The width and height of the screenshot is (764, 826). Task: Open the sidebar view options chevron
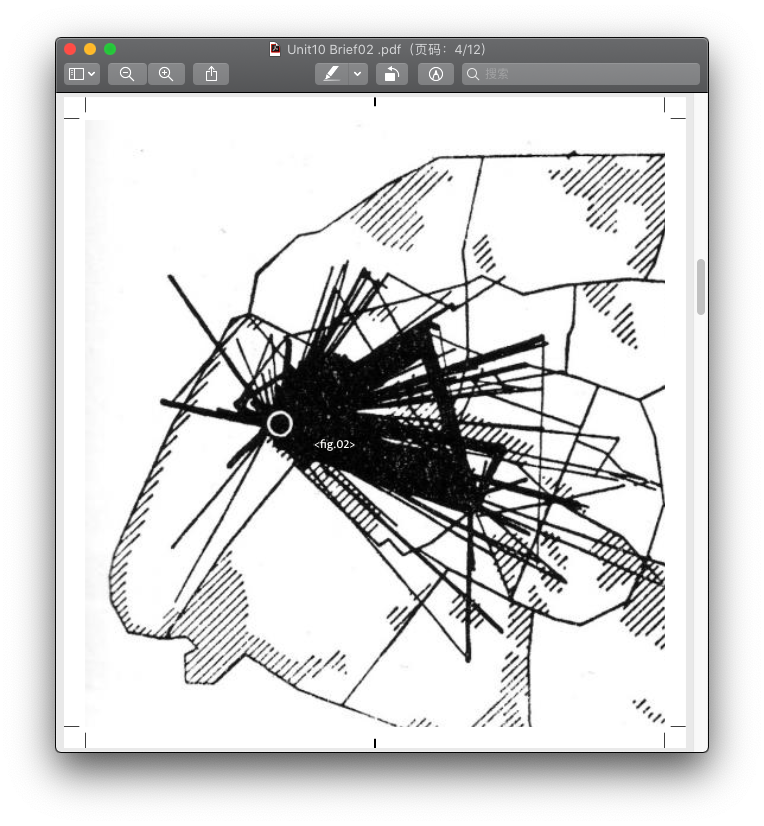[92, 74]
